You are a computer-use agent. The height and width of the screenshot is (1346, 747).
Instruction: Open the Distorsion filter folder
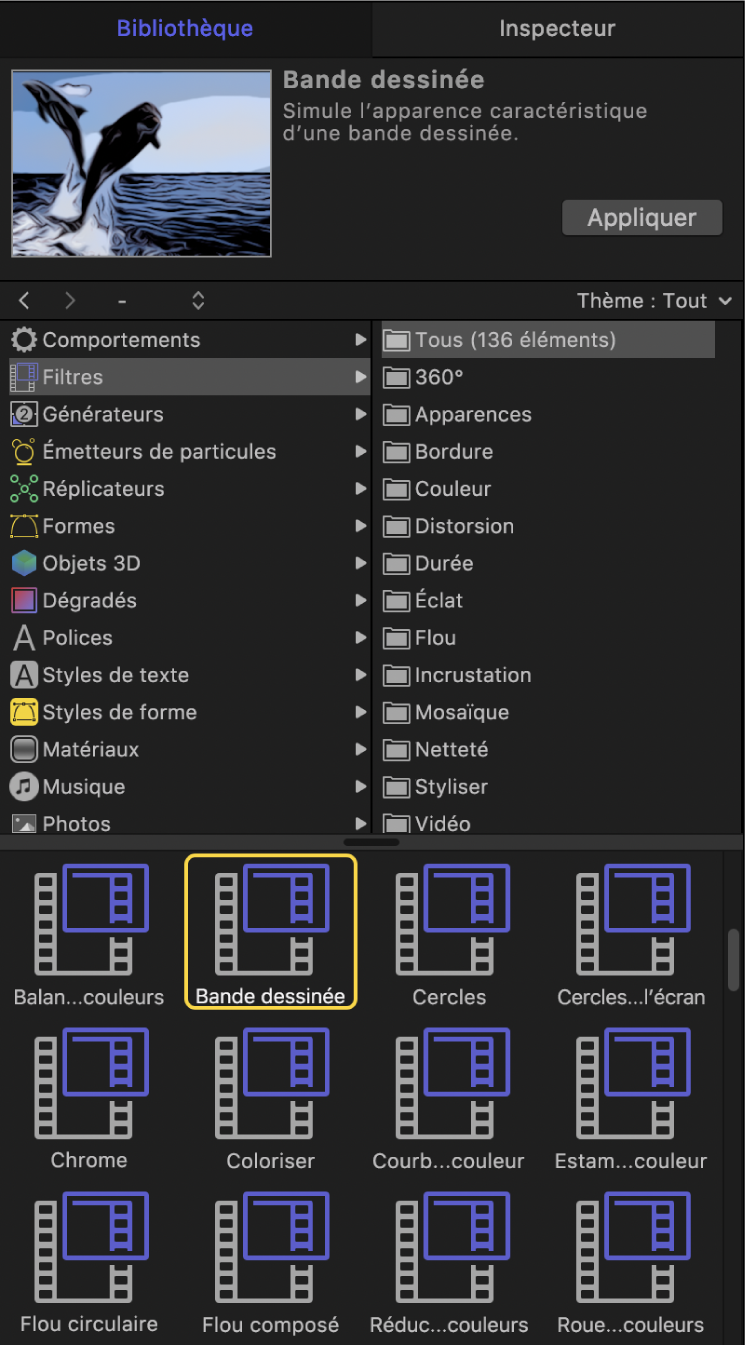click(x=464, y=526)
